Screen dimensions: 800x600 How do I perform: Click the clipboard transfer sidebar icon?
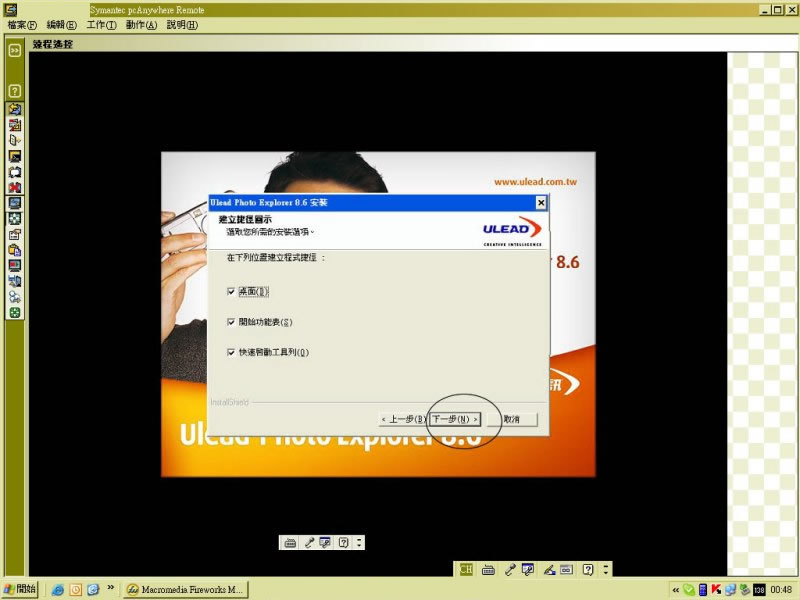[15, 250]
